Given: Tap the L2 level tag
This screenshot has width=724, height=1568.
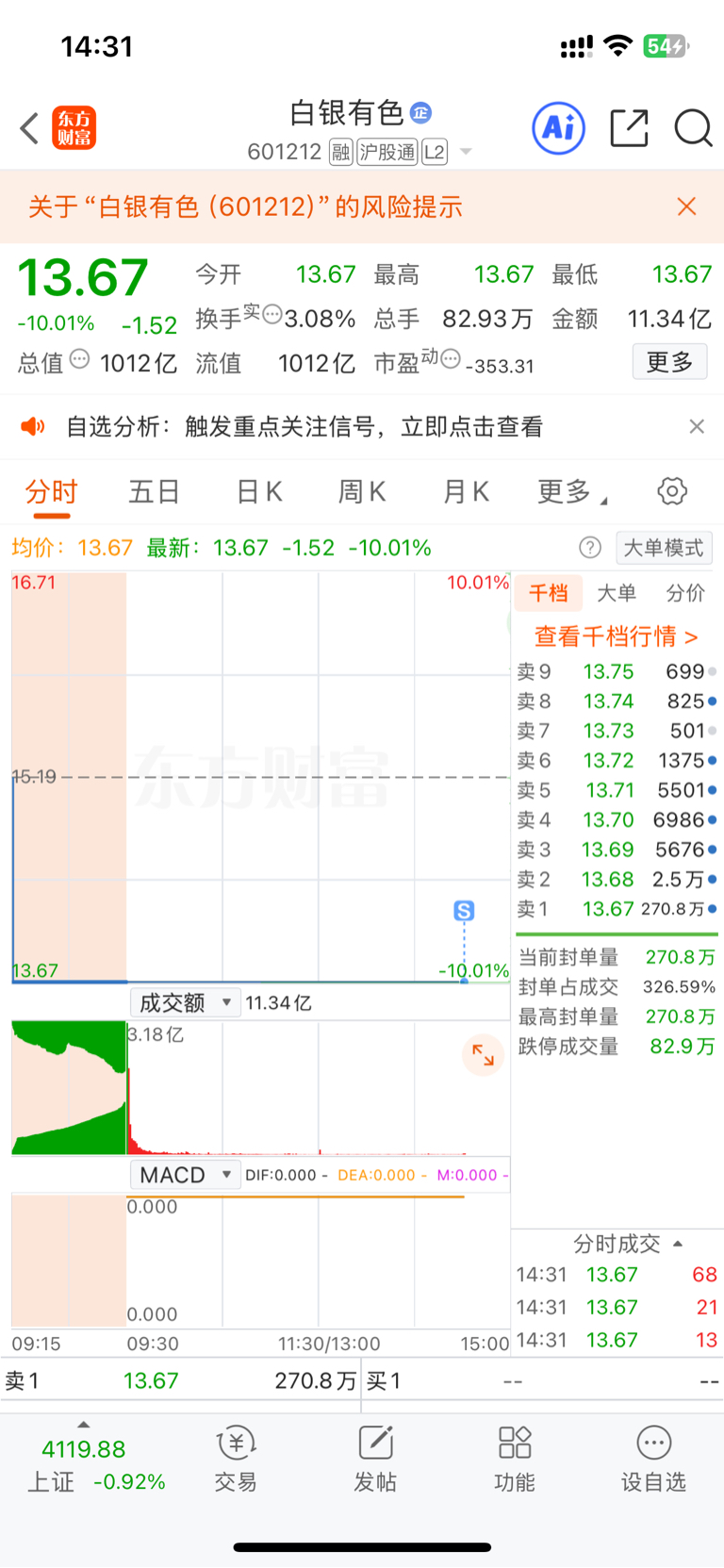Looking at the screenshot, I should tap(435, 152).
